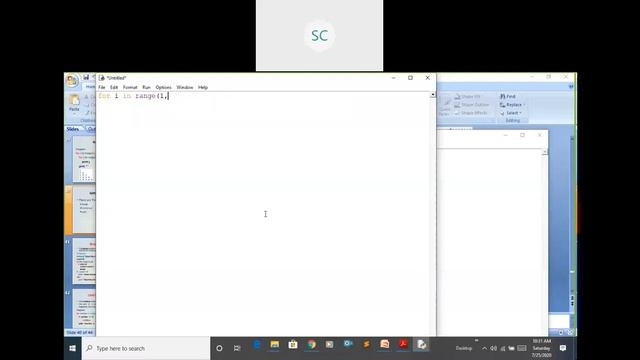Click the taskbar clock and date
This screenshot has height=360, width=640.
pyautogui.click(x=542, y=348)
